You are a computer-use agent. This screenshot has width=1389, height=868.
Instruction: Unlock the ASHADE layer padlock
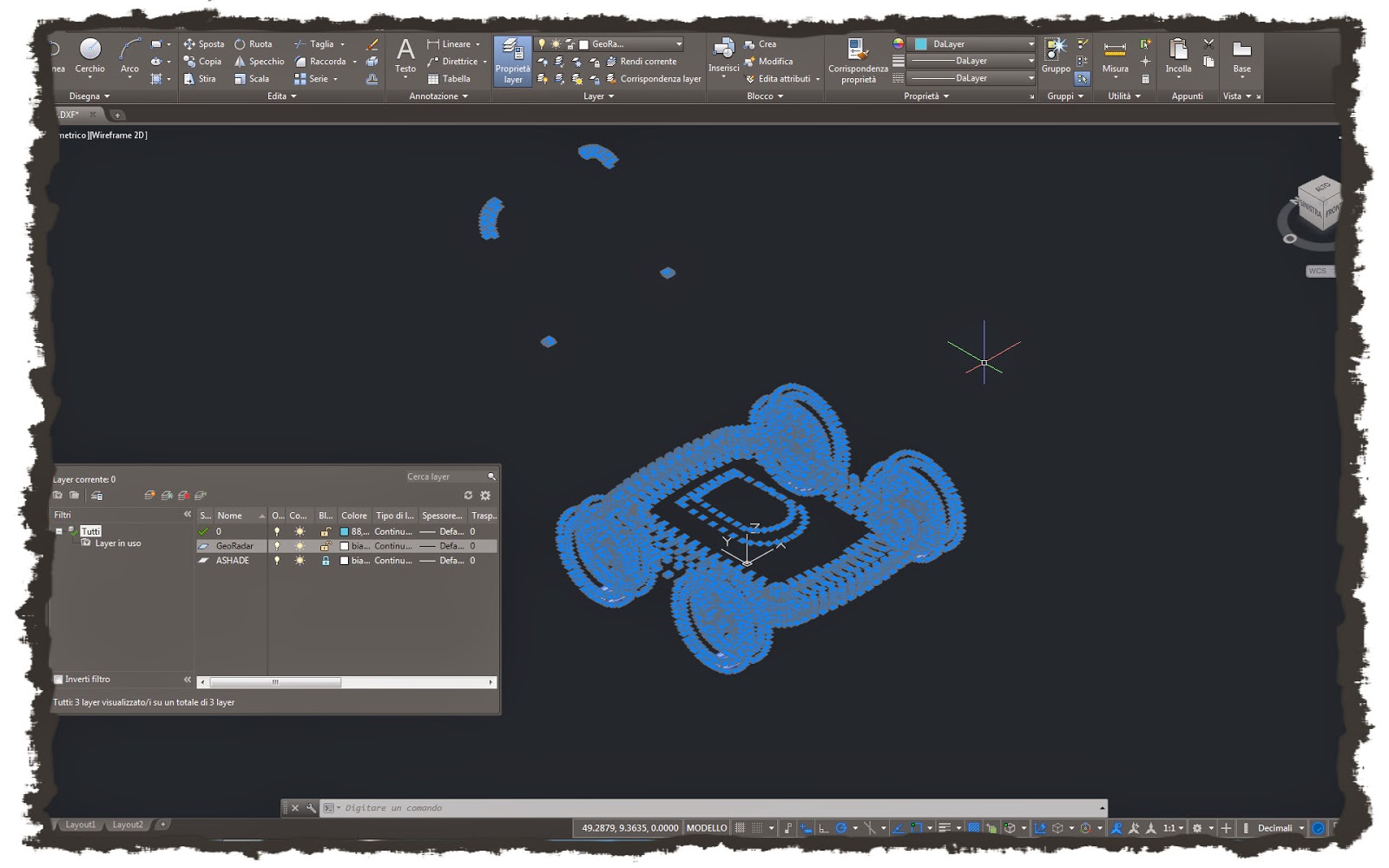click(326, 560)
